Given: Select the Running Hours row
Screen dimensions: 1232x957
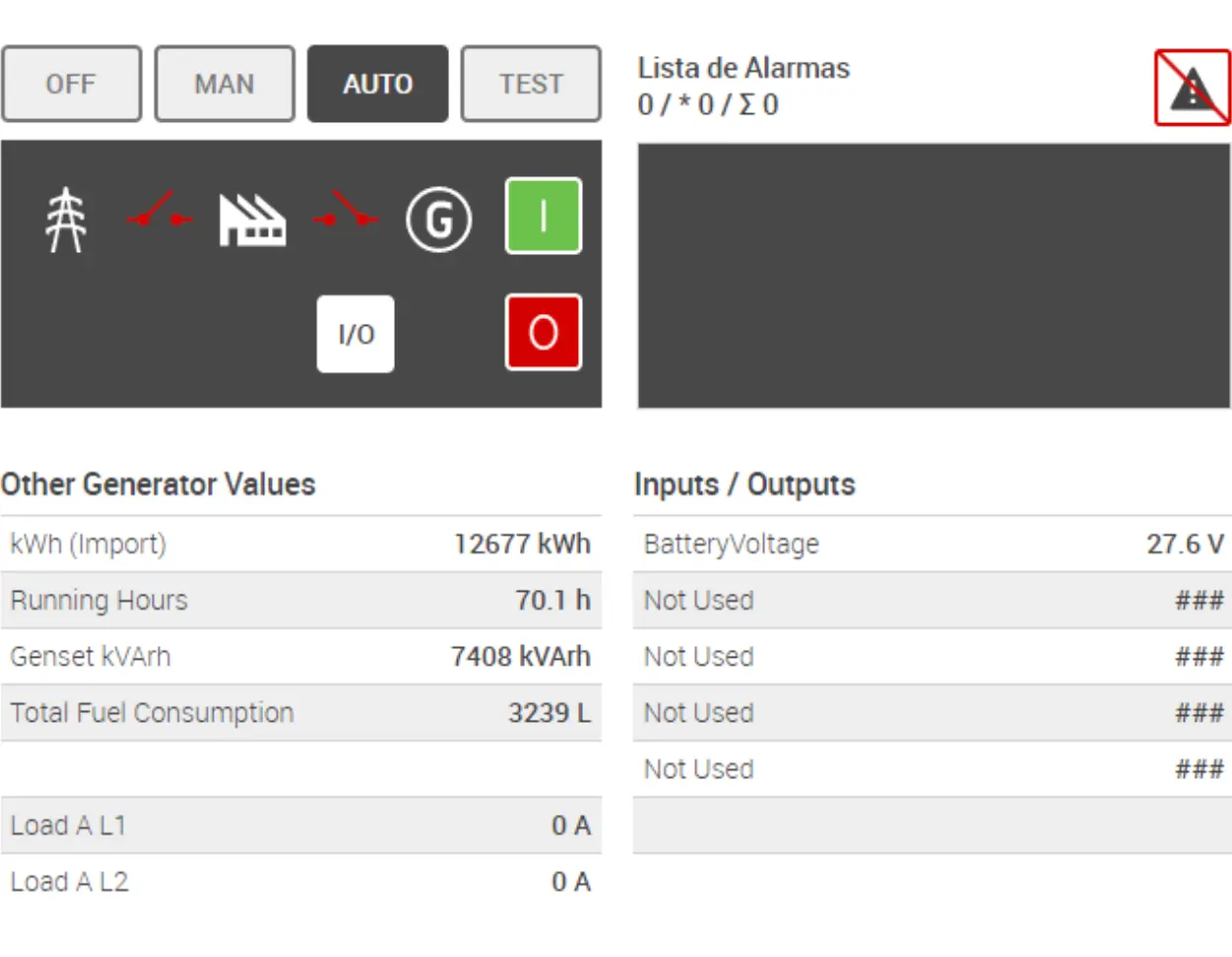Looking at the screenshot, I should (300, 601).
